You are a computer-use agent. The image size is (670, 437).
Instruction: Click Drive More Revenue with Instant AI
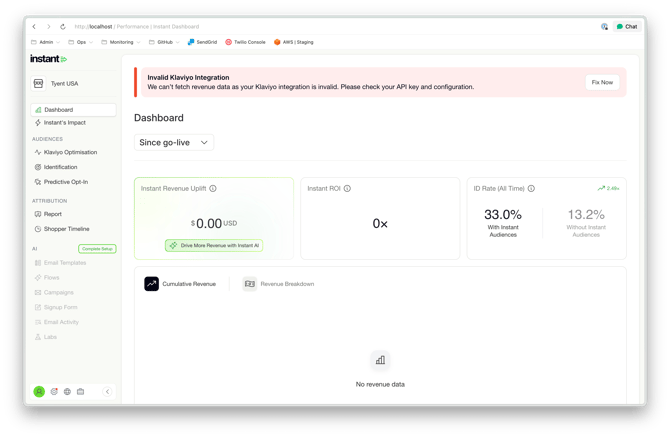[x=214, y=245]
